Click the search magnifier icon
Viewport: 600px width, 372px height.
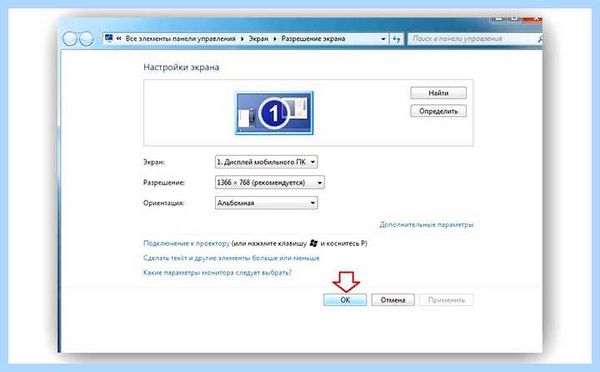[540, 39]
